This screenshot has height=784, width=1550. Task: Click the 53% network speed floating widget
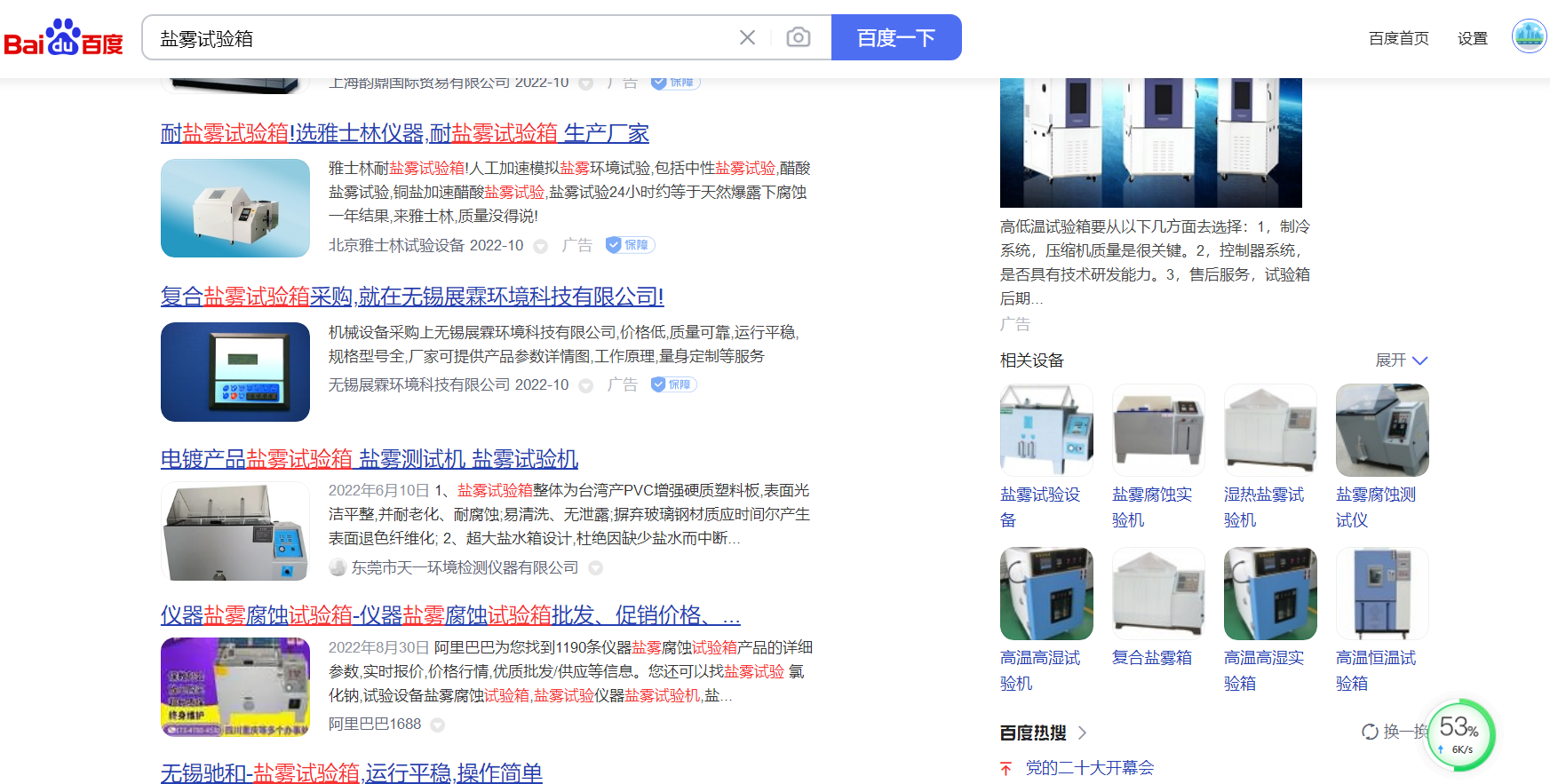(x=1460, y=735)
